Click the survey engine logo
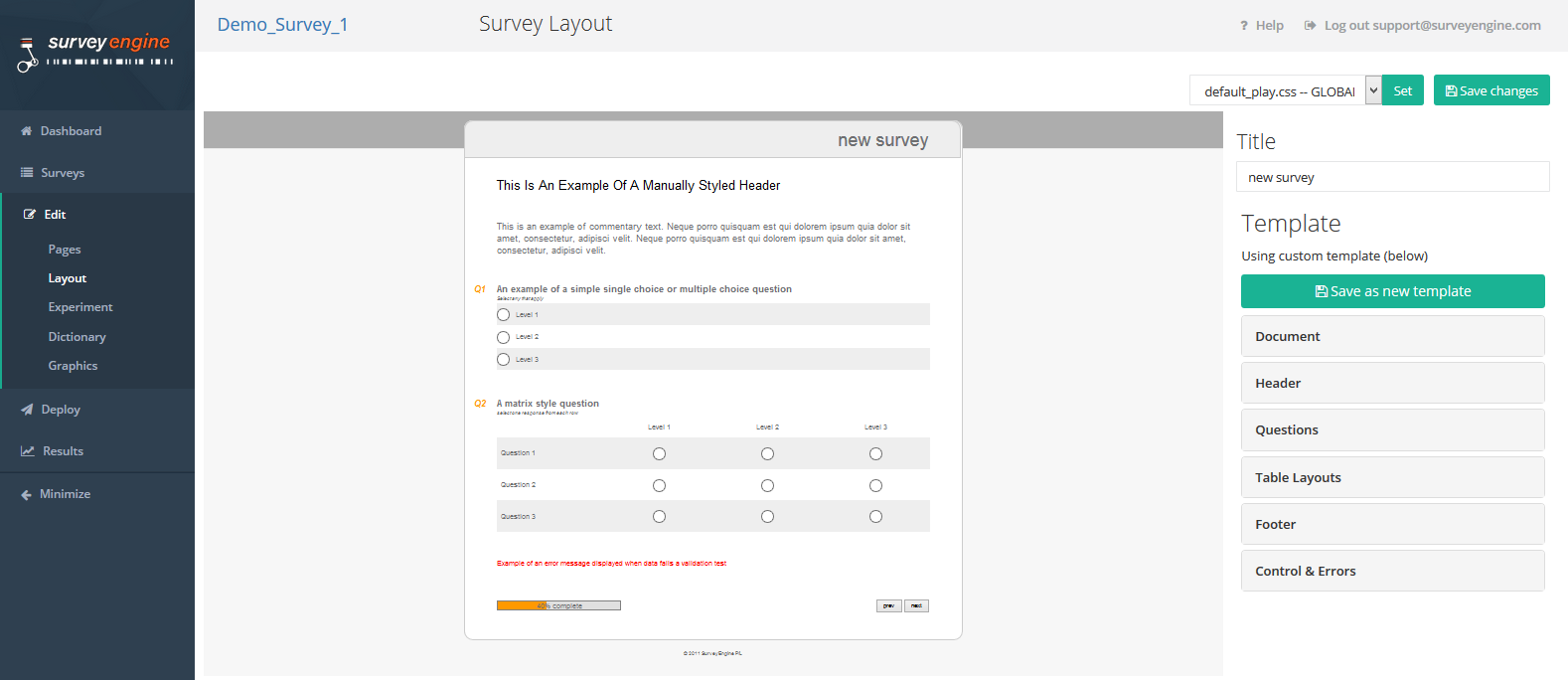The width and height of the screenshot is (1568, 680). pos(95,51)
